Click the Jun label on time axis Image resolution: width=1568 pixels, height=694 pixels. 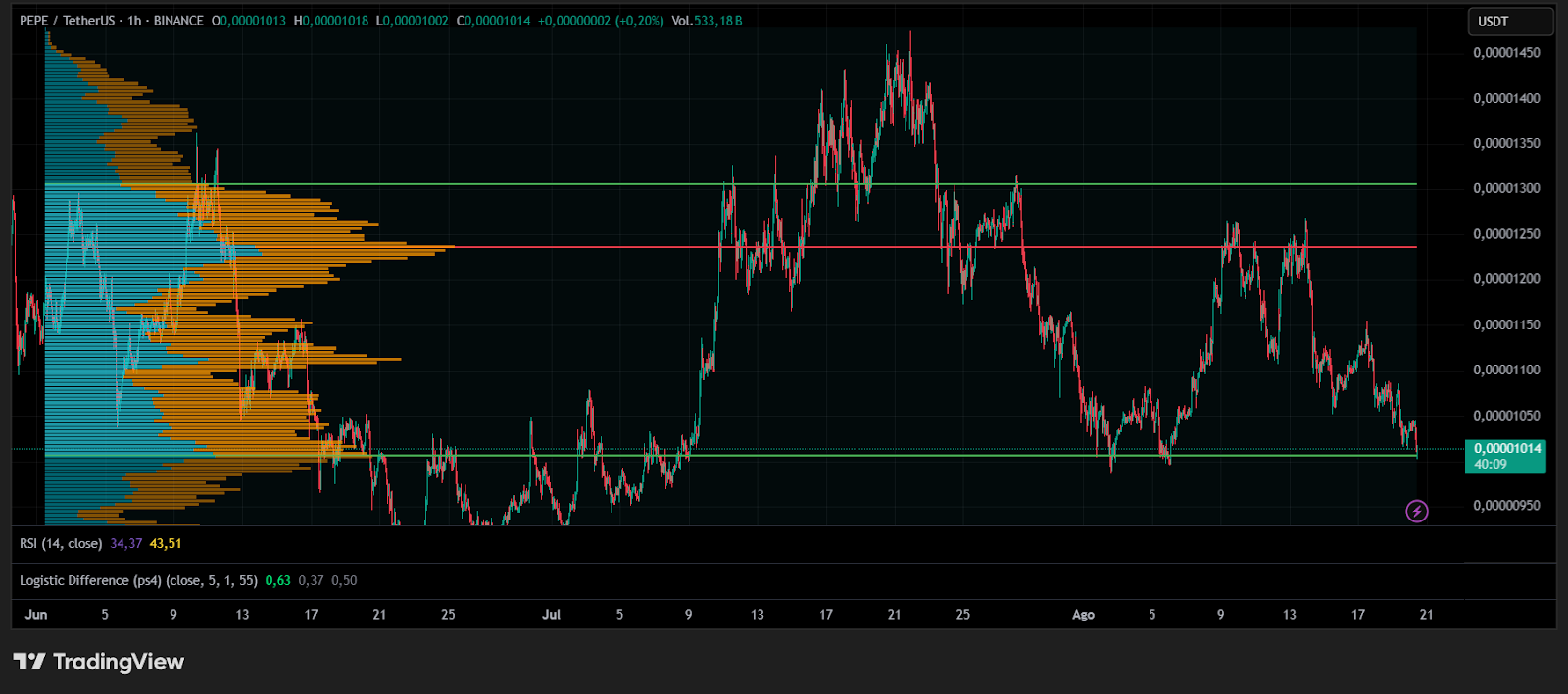coord(36,615)
